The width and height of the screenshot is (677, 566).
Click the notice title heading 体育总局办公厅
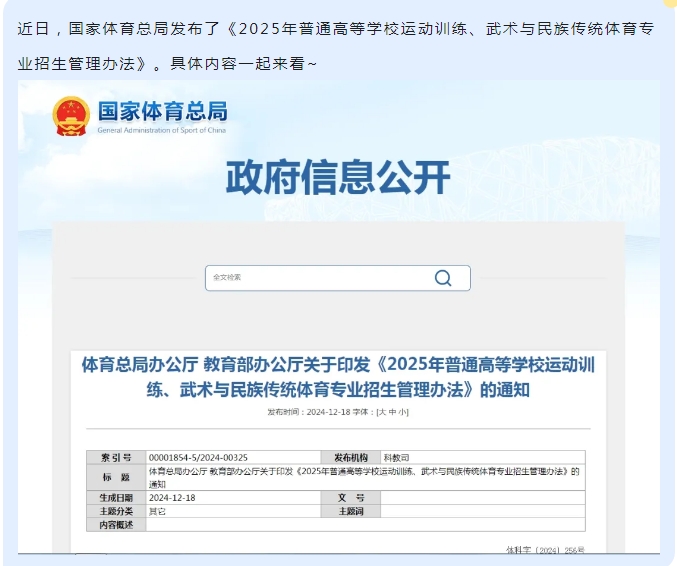click(x=338, y=377)
